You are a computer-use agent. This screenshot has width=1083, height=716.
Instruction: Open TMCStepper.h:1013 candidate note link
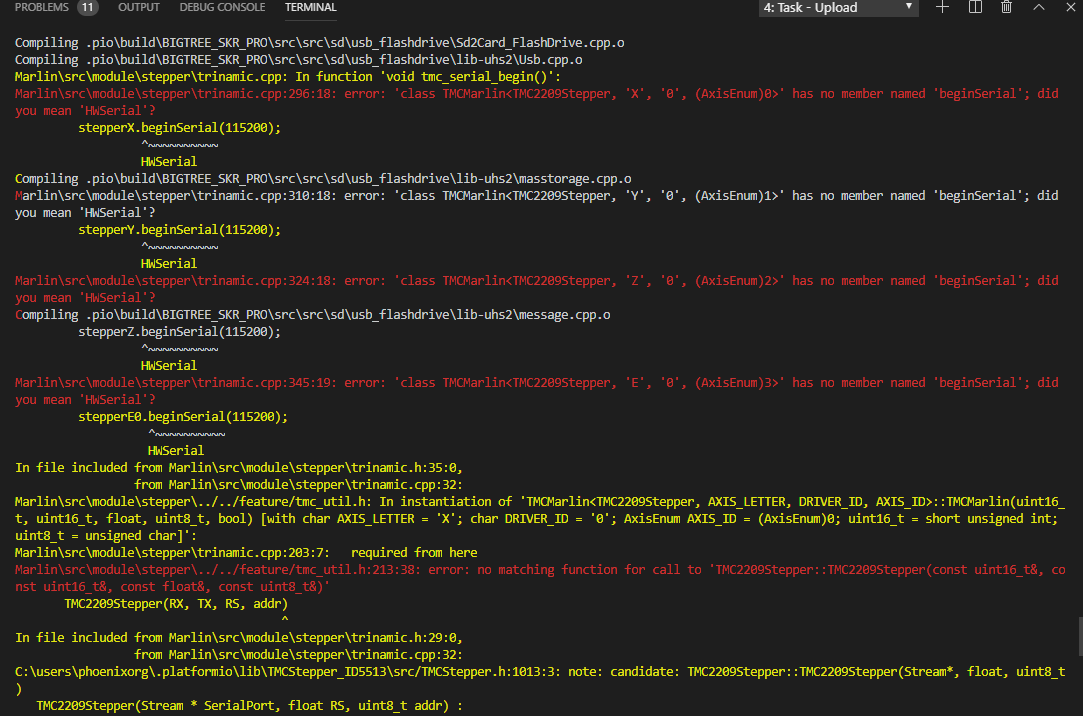tap(230, 671)
